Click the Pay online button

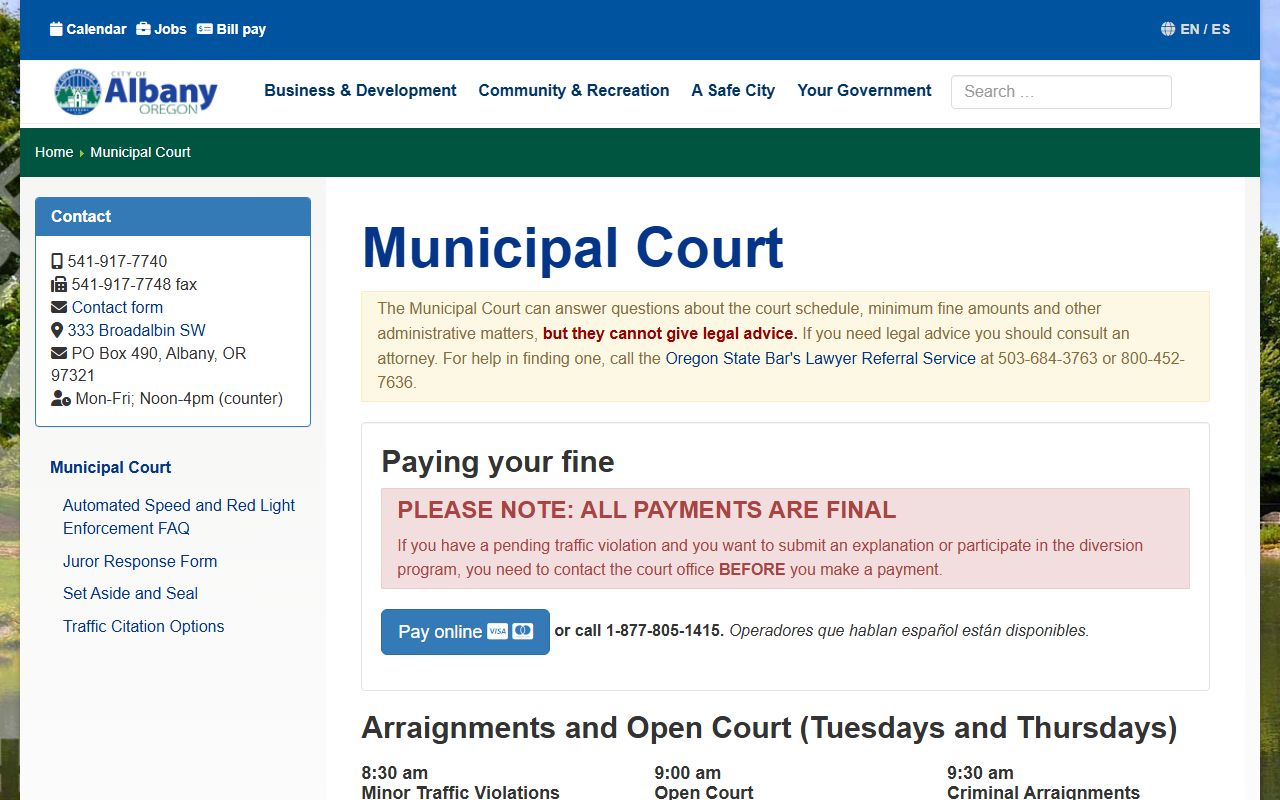pos(465,632)
